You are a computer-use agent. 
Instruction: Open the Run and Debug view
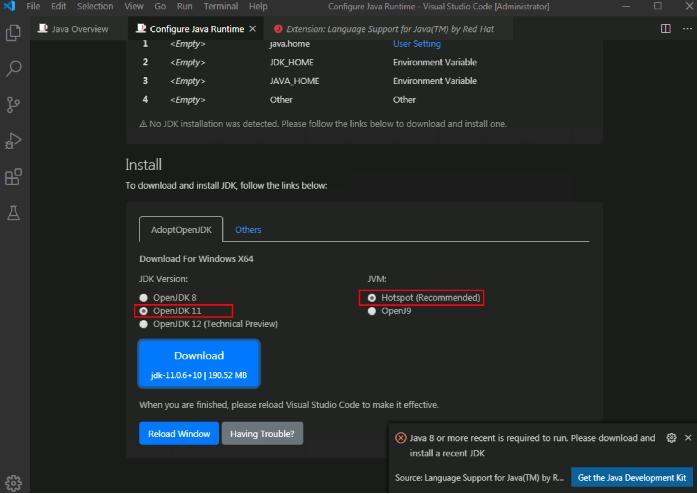pyautogui.click(x=13, y=141)
